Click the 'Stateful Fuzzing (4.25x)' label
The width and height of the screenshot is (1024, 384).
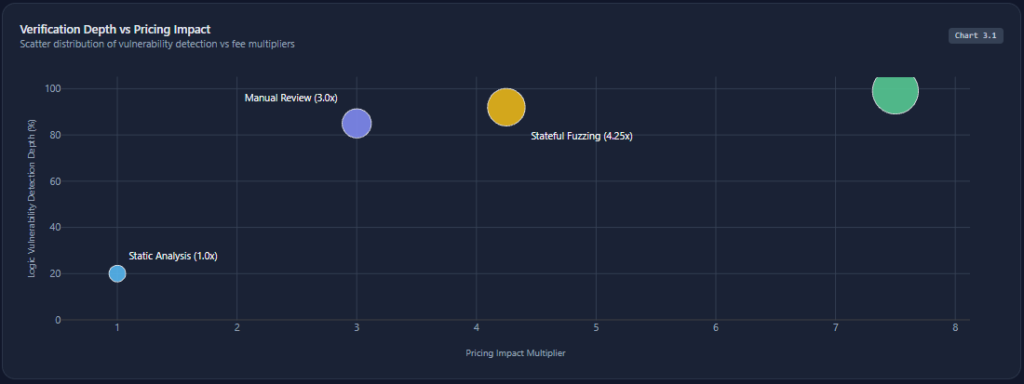(x=582, y=136)
